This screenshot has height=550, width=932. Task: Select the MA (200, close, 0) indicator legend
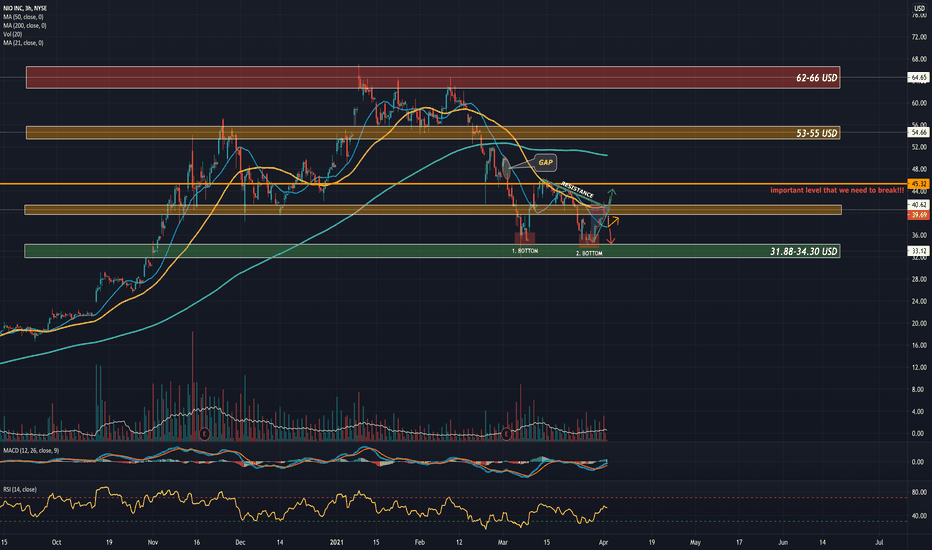coord(24,26)
